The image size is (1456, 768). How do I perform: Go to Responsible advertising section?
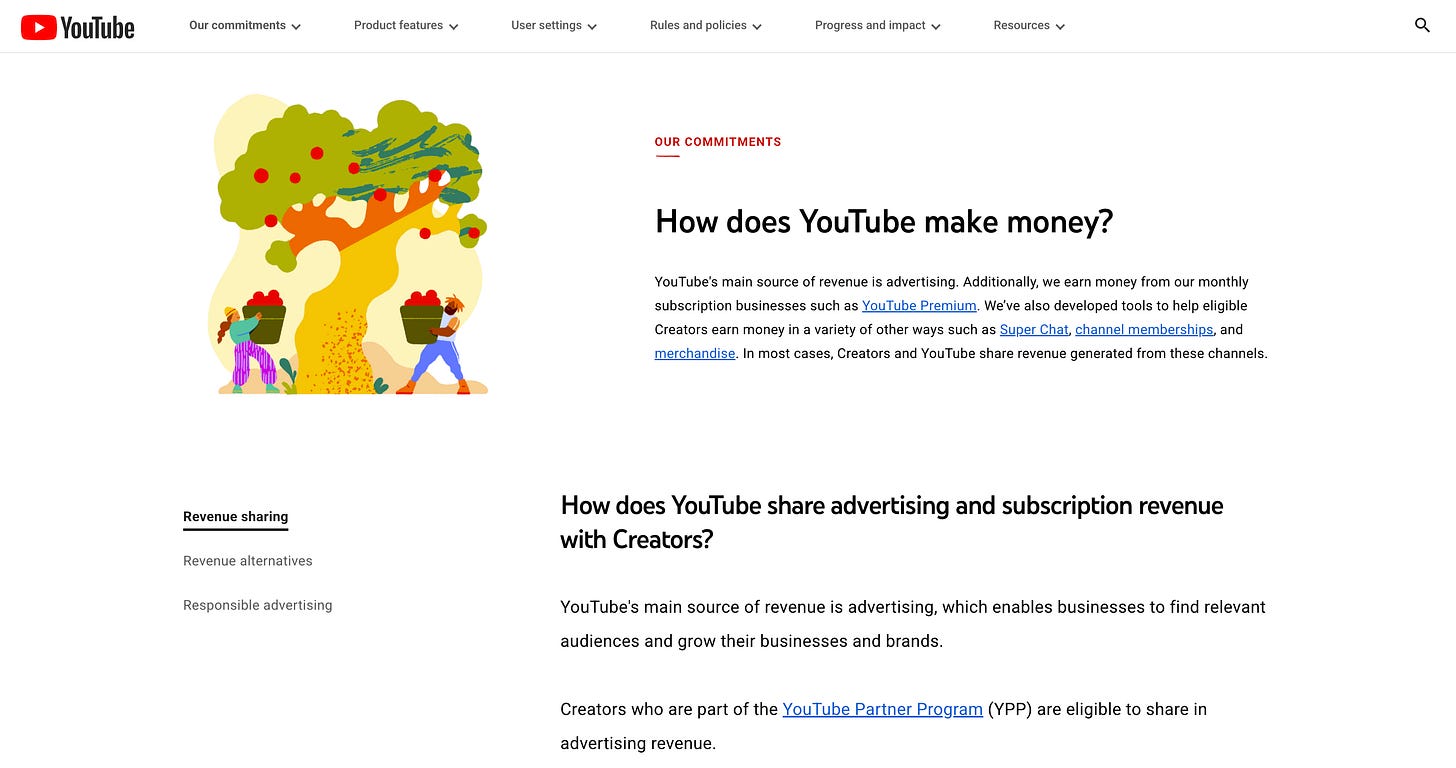tap(257, 605)
